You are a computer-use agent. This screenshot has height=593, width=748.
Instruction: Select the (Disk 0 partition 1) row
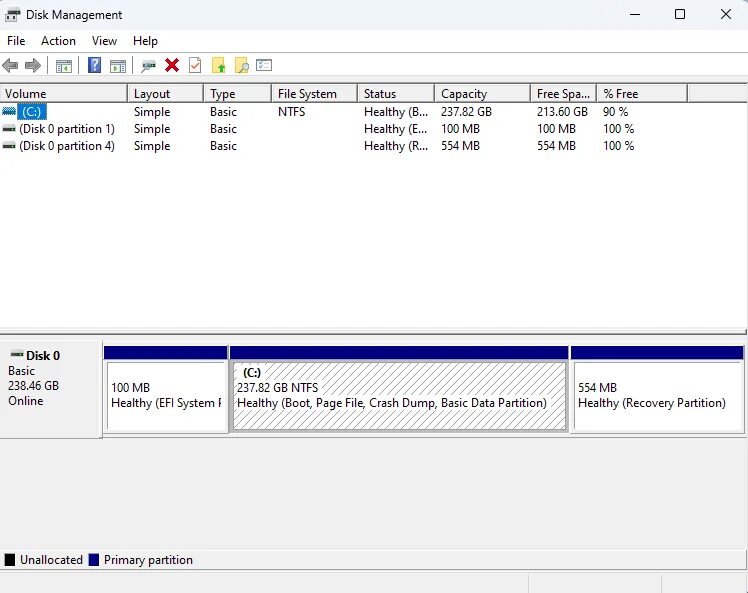pyautogui.click(x=343, y=129)
